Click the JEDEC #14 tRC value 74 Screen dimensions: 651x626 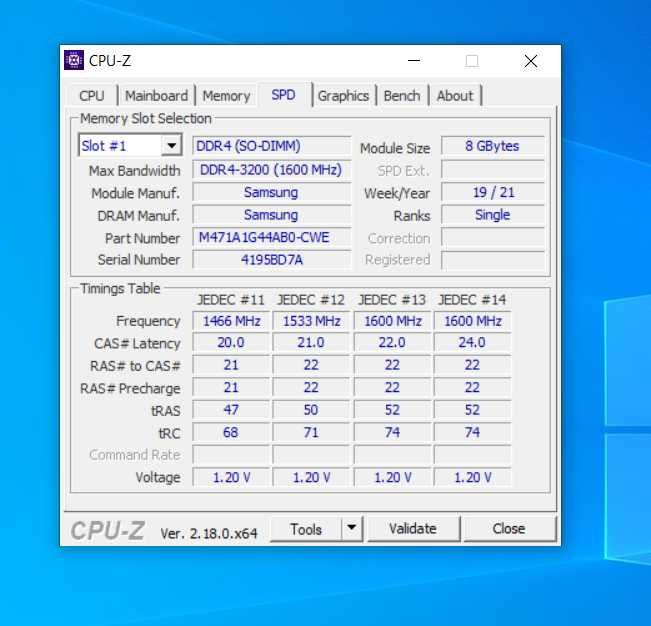click(472, 433)
